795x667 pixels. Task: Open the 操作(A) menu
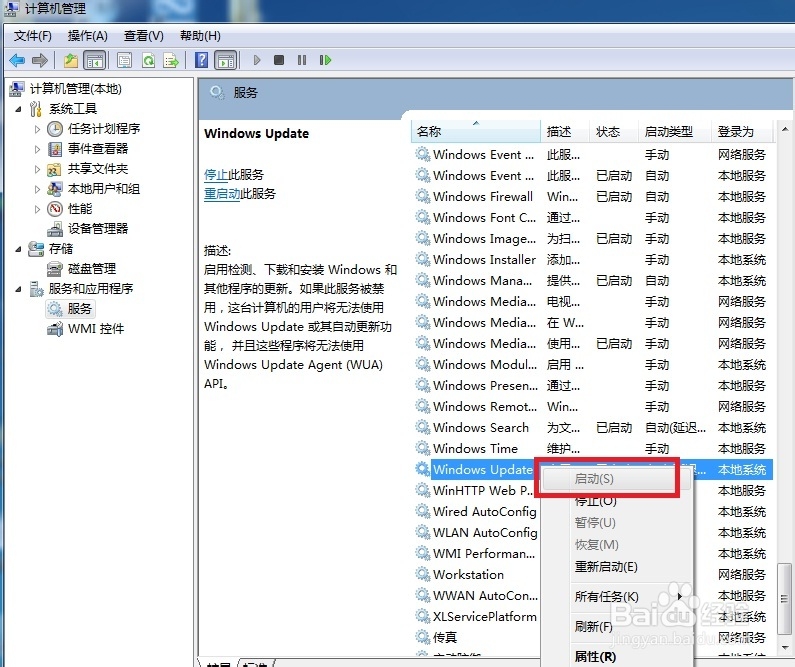tap(88, 36)
